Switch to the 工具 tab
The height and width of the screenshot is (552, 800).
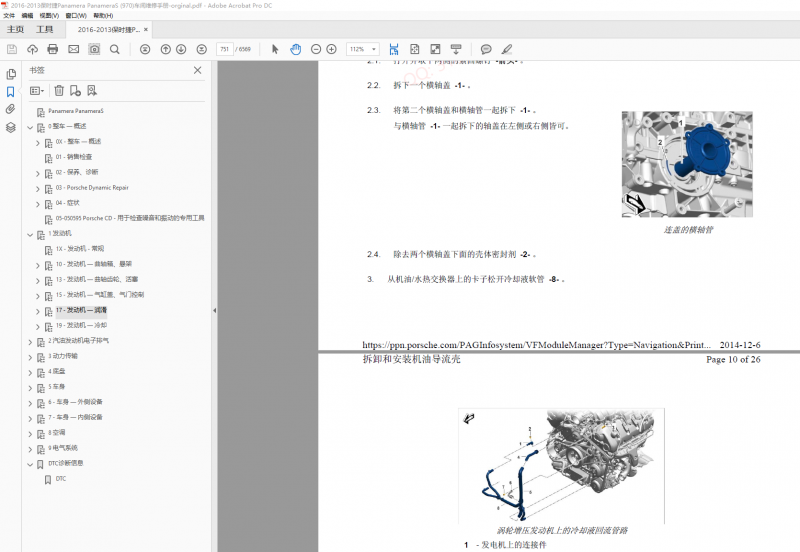[45, 30]
